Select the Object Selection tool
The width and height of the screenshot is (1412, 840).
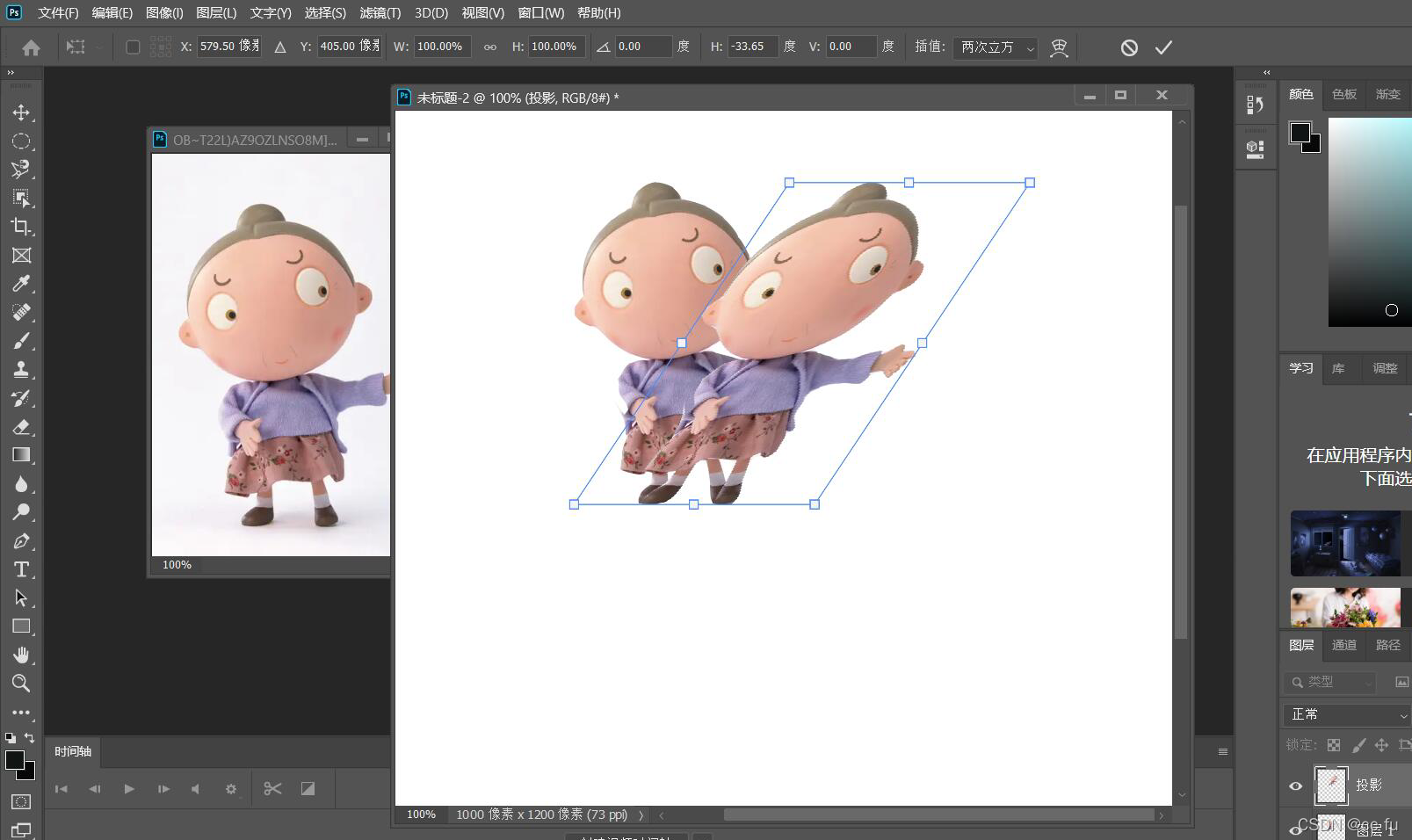click(21, 198)
